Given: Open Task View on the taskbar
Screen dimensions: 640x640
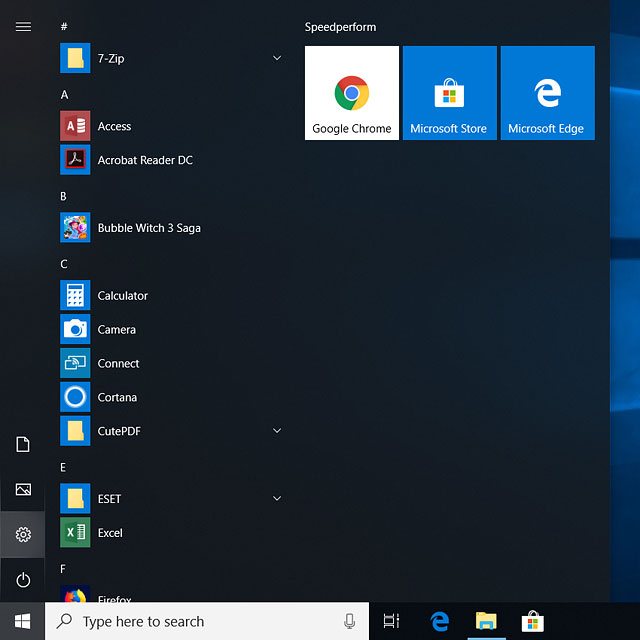Looking at the screenshot, I should point(391,621).
